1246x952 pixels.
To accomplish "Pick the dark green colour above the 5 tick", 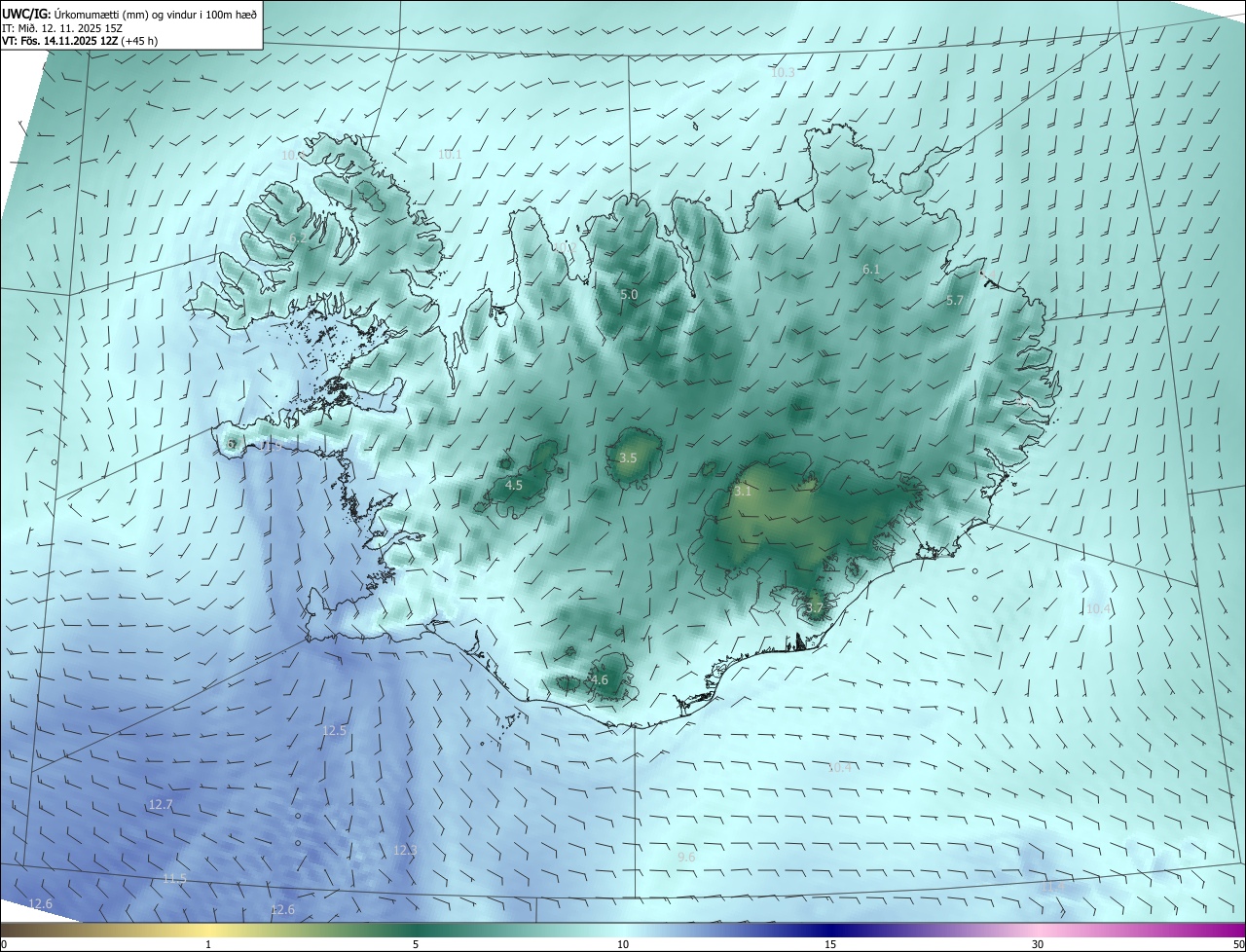I will coord(416,930).
